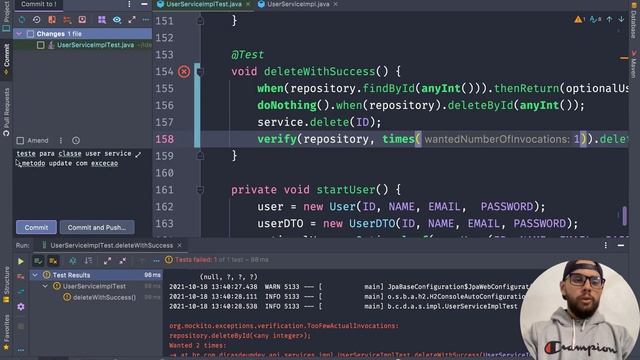Toggle sort alphabetically in test runner

[73, 260]
